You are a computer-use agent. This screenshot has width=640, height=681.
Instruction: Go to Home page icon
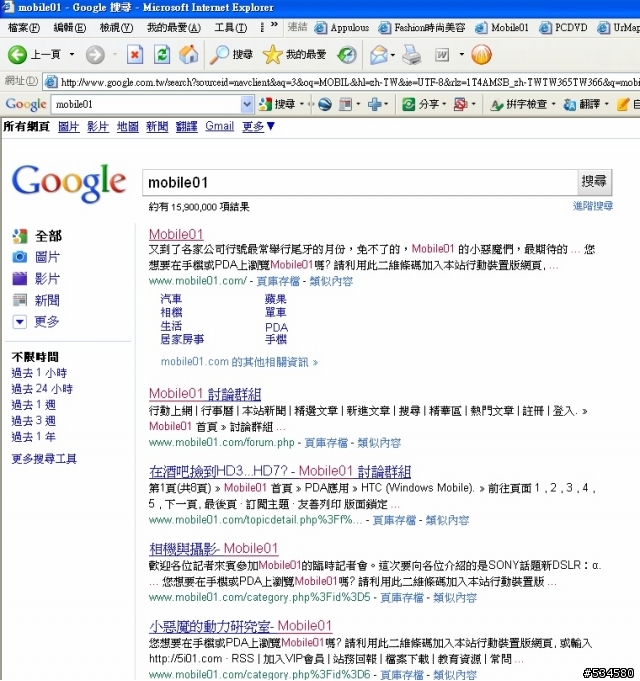click(x=188, y=55)
